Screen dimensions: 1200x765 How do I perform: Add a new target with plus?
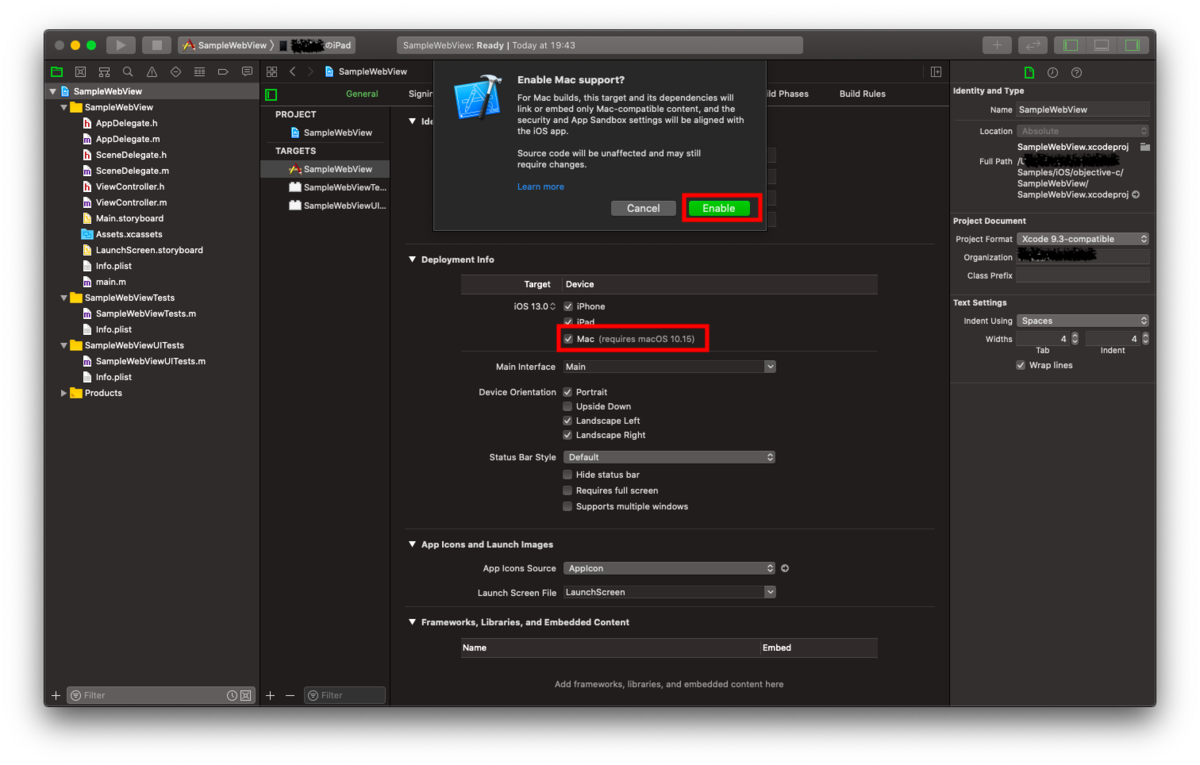coord(270,695)
